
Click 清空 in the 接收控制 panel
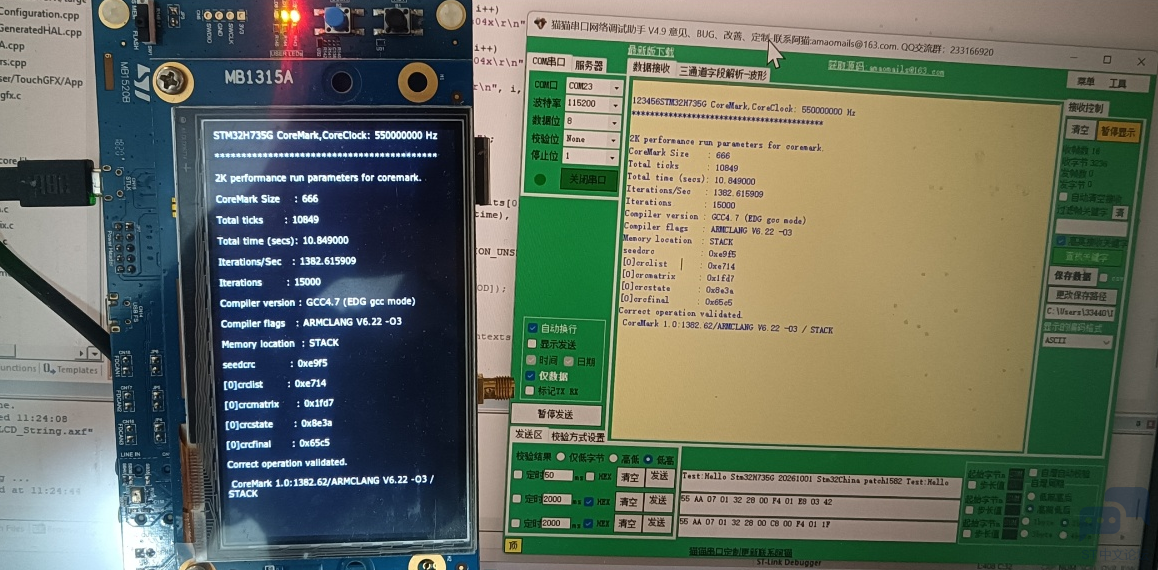coord(1080,131)
